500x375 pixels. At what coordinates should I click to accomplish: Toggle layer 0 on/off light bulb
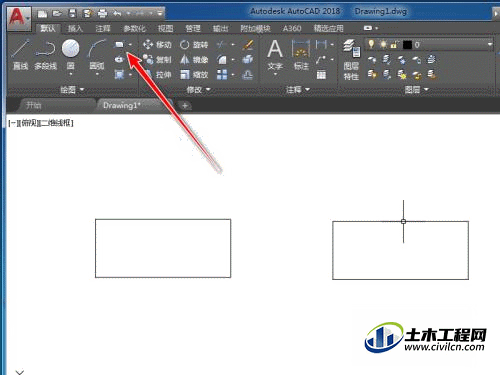[371, 44]
